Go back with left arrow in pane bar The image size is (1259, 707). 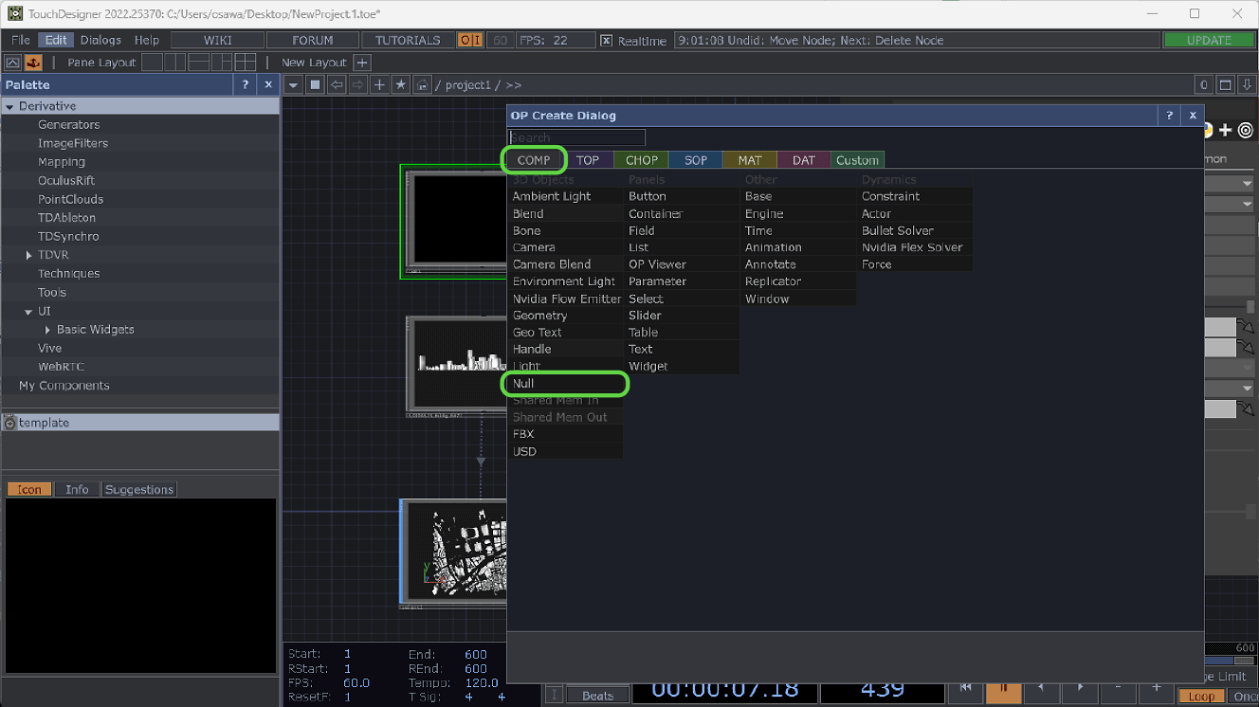click(336, 85)
